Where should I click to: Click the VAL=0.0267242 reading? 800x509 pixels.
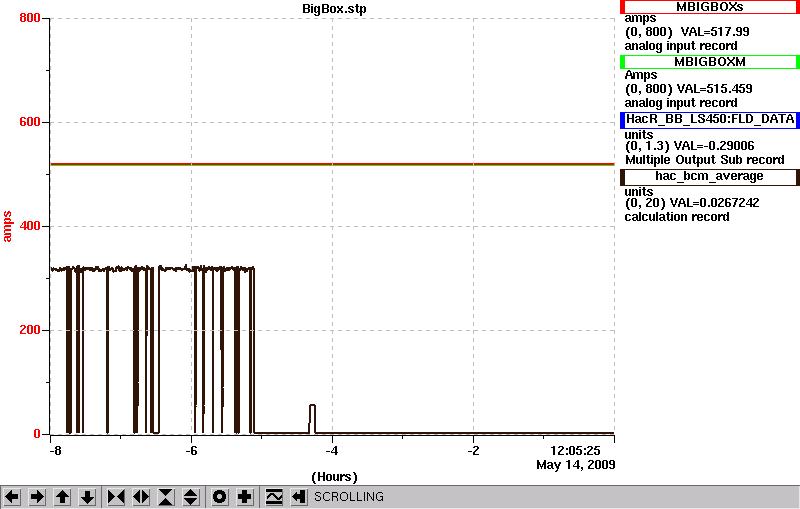pos(714,203)
